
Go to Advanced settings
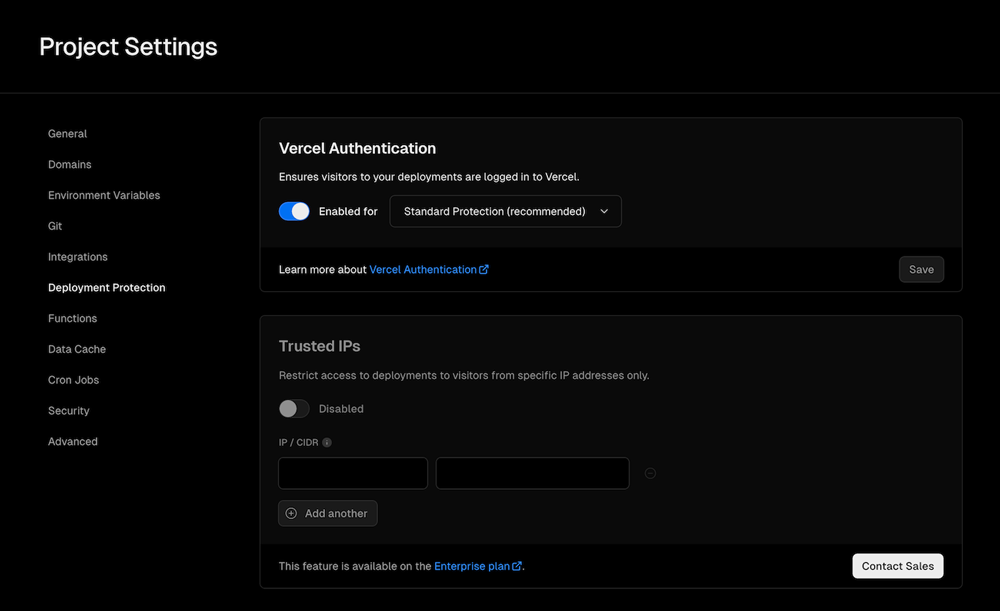point(73,441)
